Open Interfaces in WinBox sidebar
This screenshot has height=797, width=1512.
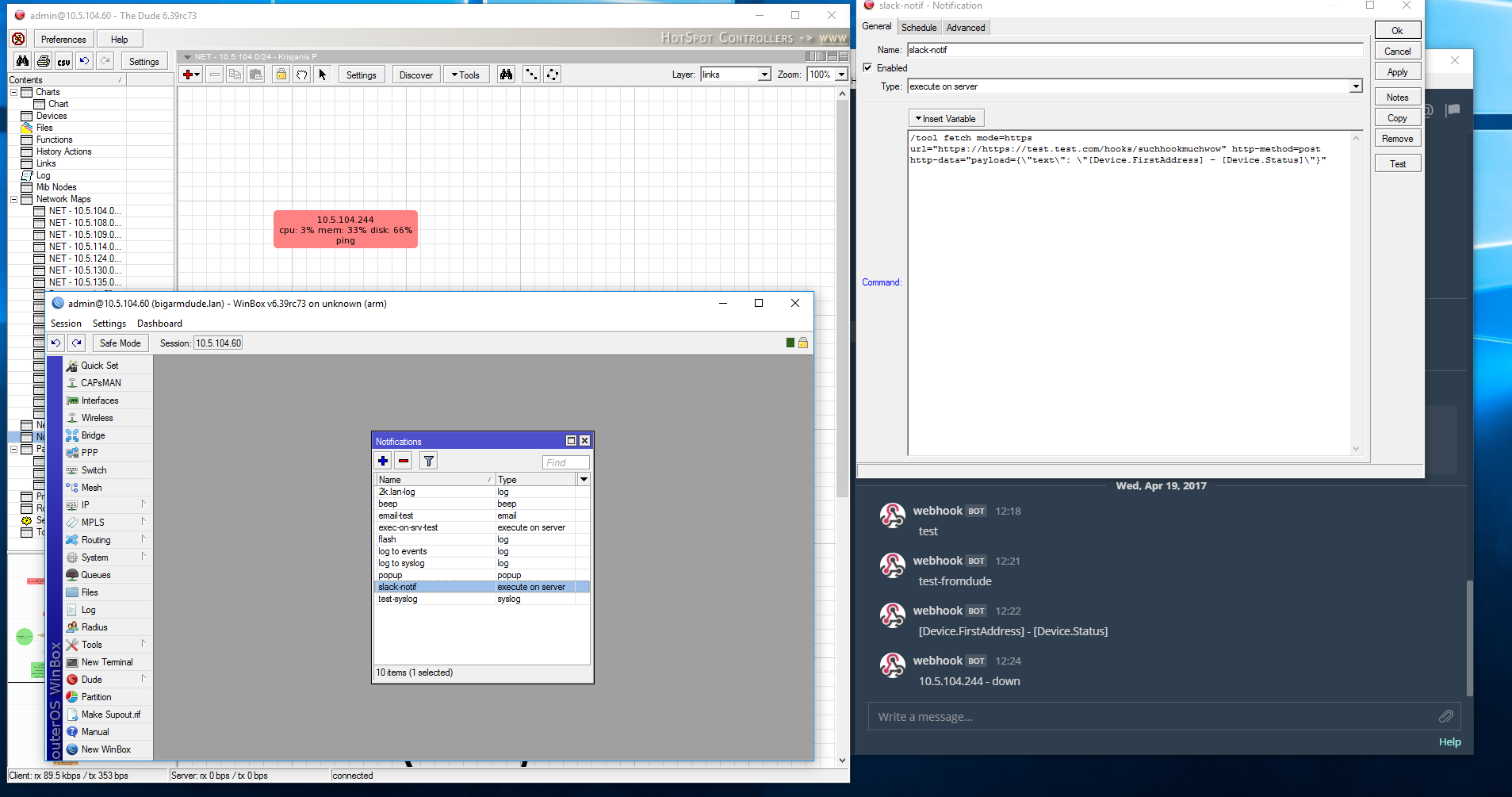pos(100,400)
